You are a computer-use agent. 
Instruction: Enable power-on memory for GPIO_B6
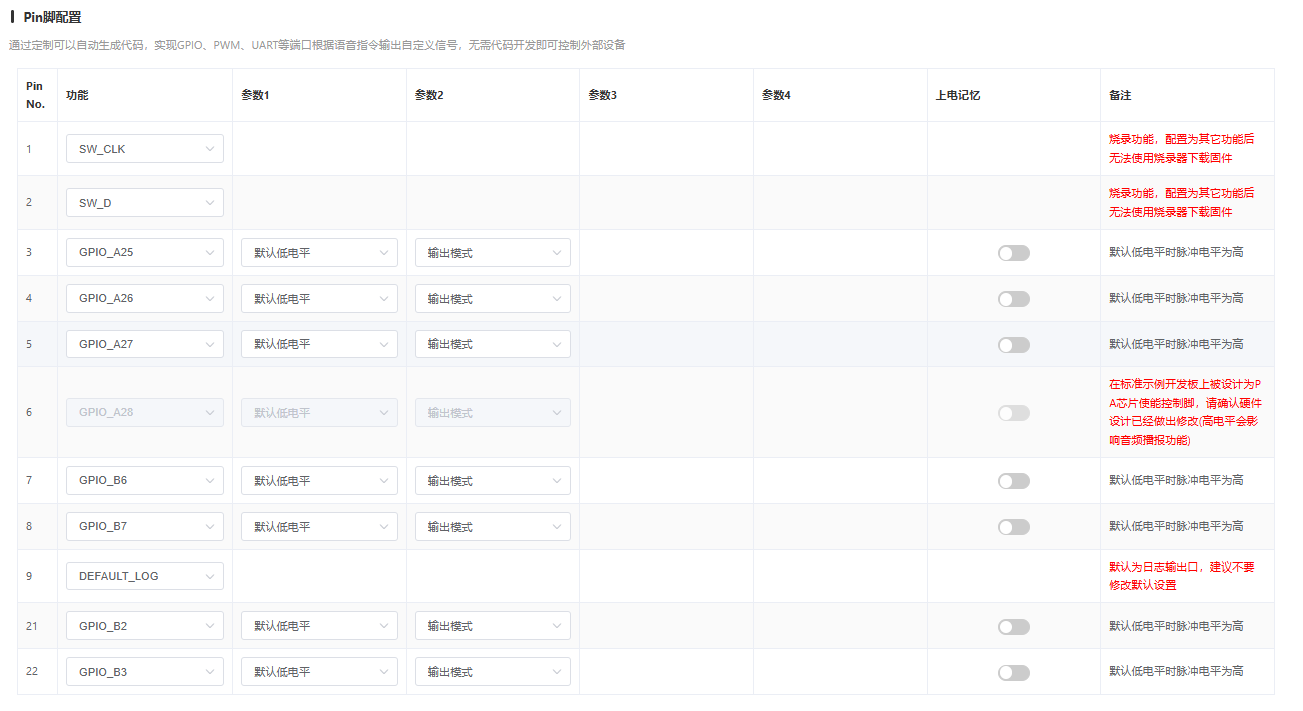coord(1013,481)
